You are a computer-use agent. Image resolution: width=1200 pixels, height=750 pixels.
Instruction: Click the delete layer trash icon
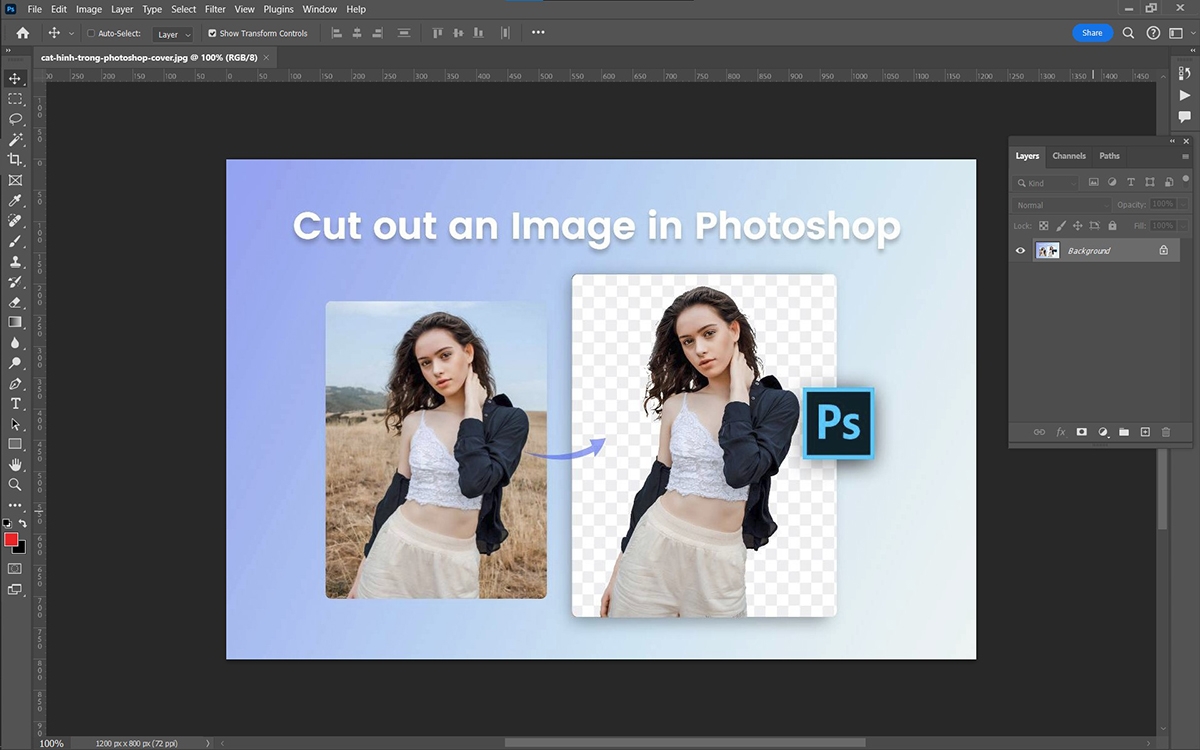1166,432
